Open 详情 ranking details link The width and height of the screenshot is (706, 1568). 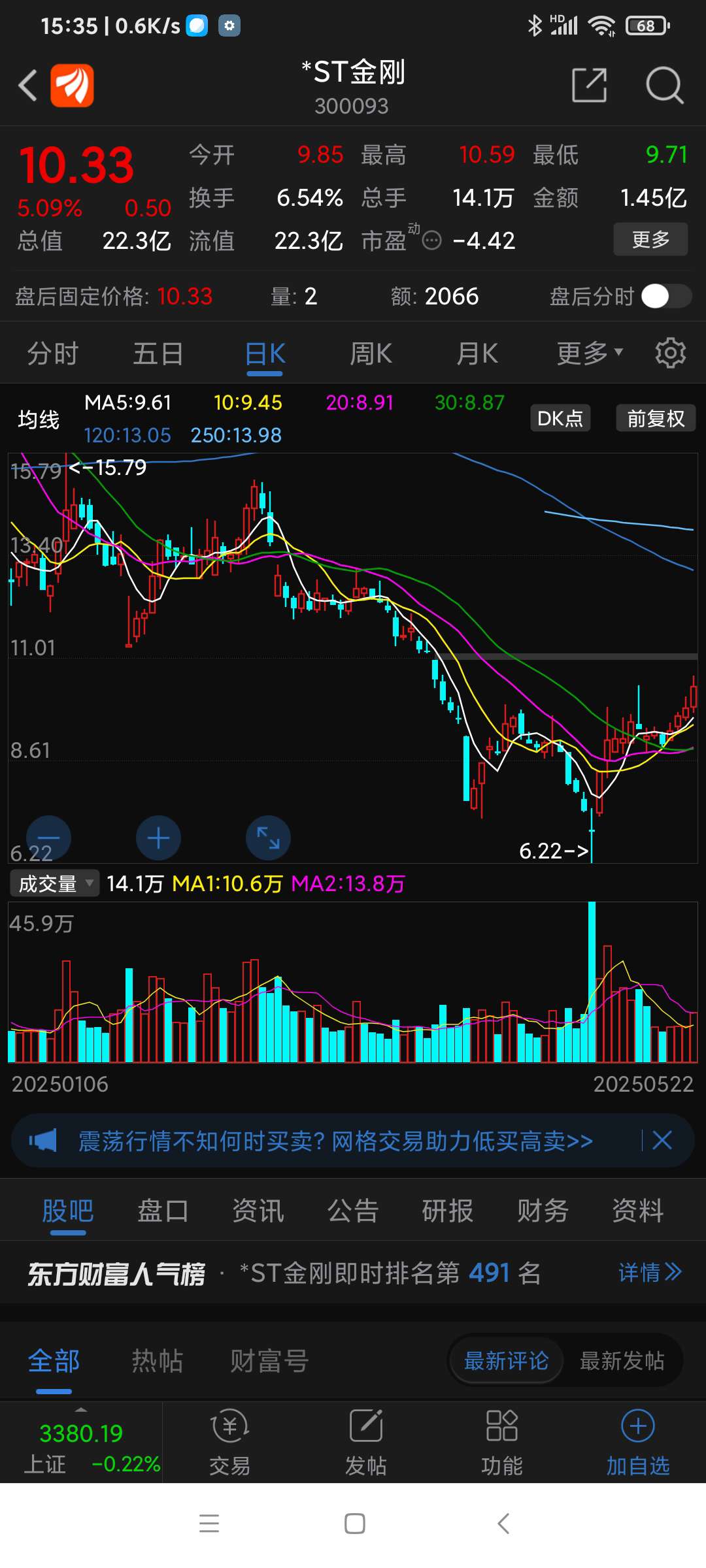point(650,1273)
